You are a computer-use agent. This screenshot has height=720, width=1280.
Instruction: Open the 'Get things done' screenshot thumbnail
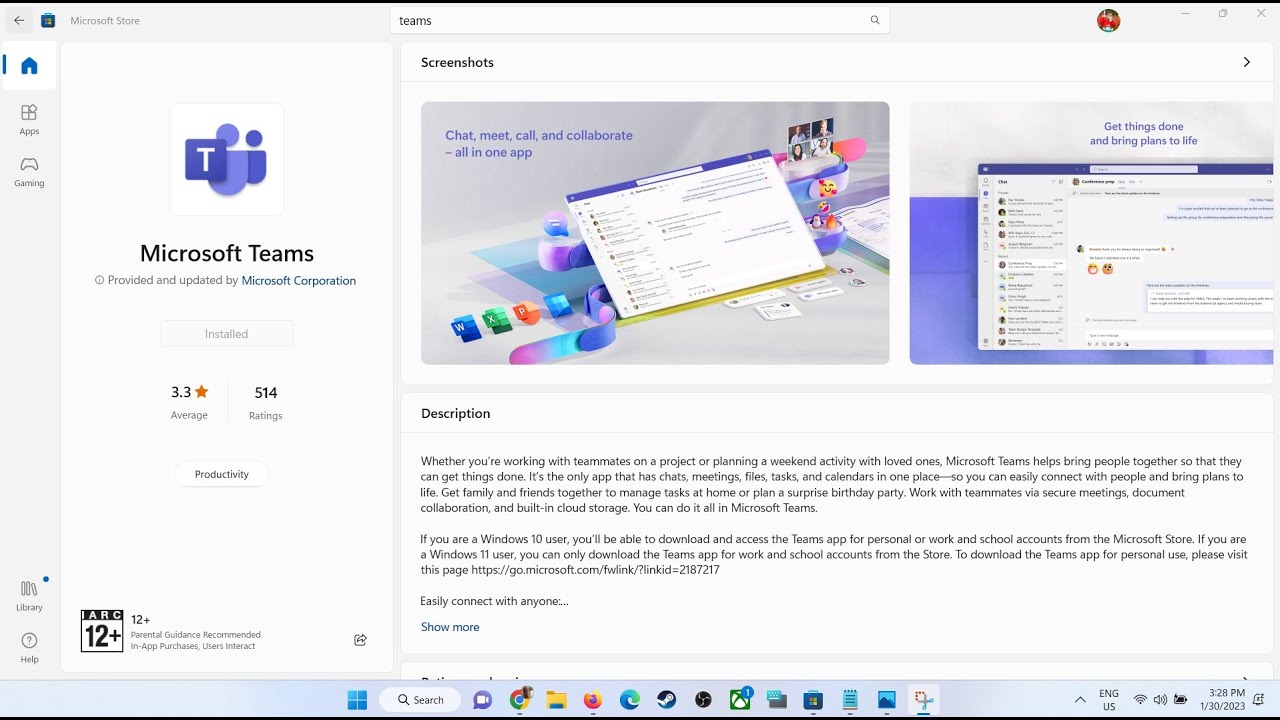pos(1091,233)
